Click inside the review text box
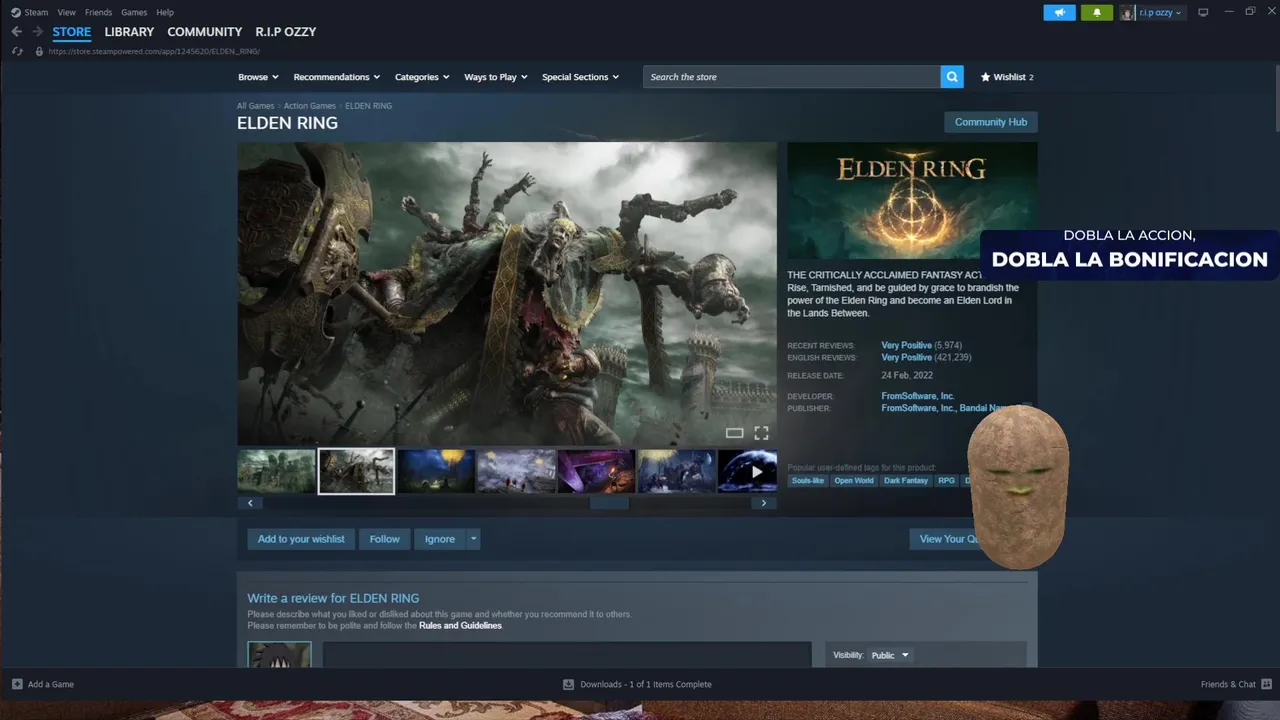The height and width of the screenshot is (720, 1280). (x=567, y=655)
